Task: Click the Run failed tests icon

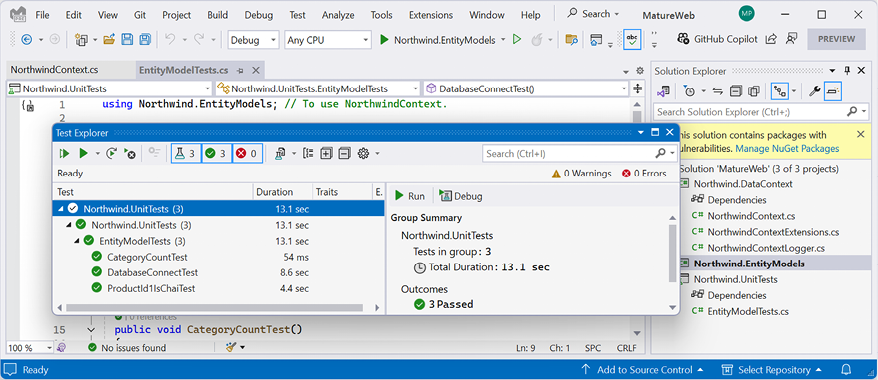Action: tap(129, 153)
